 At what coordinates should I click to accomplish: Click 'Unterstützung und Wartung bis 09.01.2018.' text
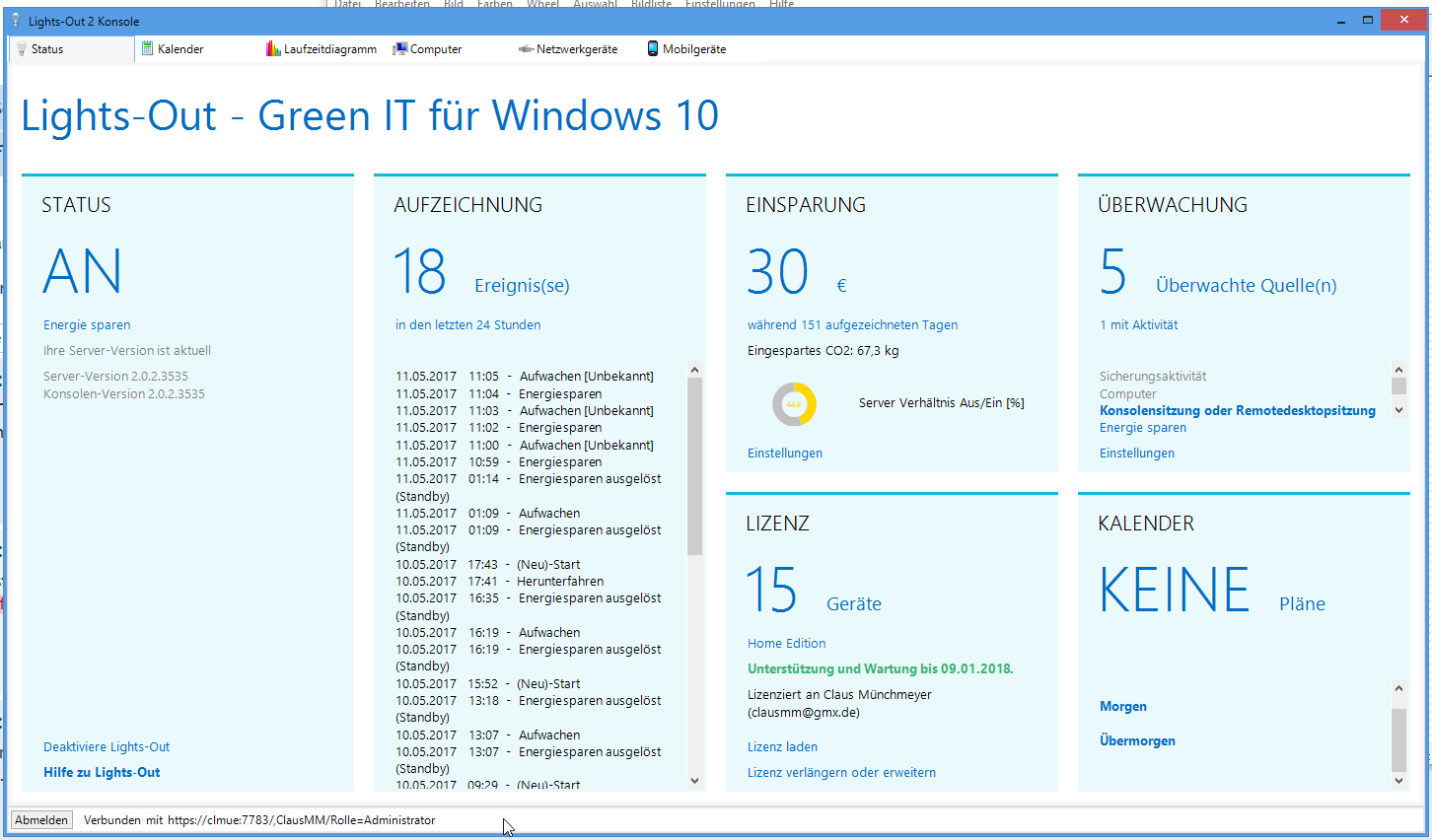(881, 669)
